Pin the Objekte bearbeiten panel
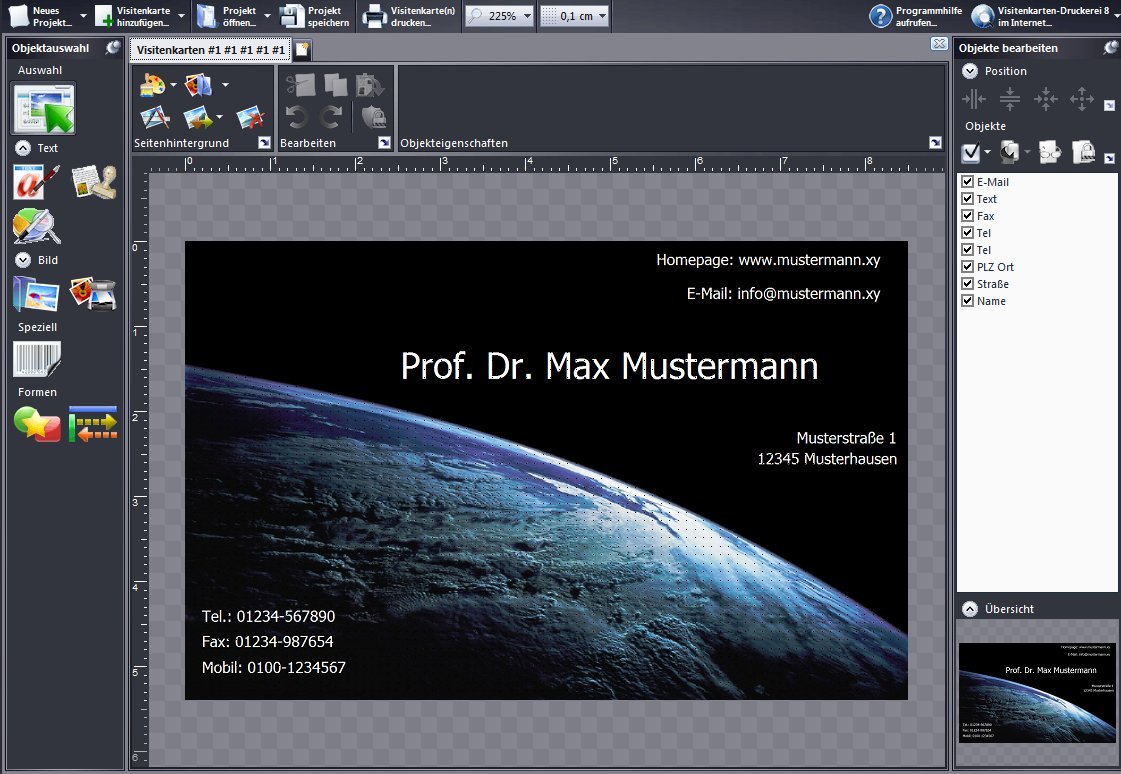The width and height of the screenshot is (1121, 774). [x=1110, y=48]
